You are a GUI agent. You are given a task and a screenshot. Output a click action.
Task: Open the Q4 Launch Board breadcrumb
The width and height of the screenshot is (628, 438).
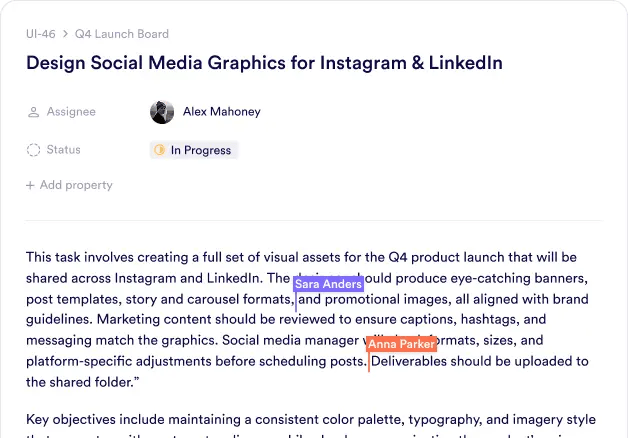[x=122, y=33]
